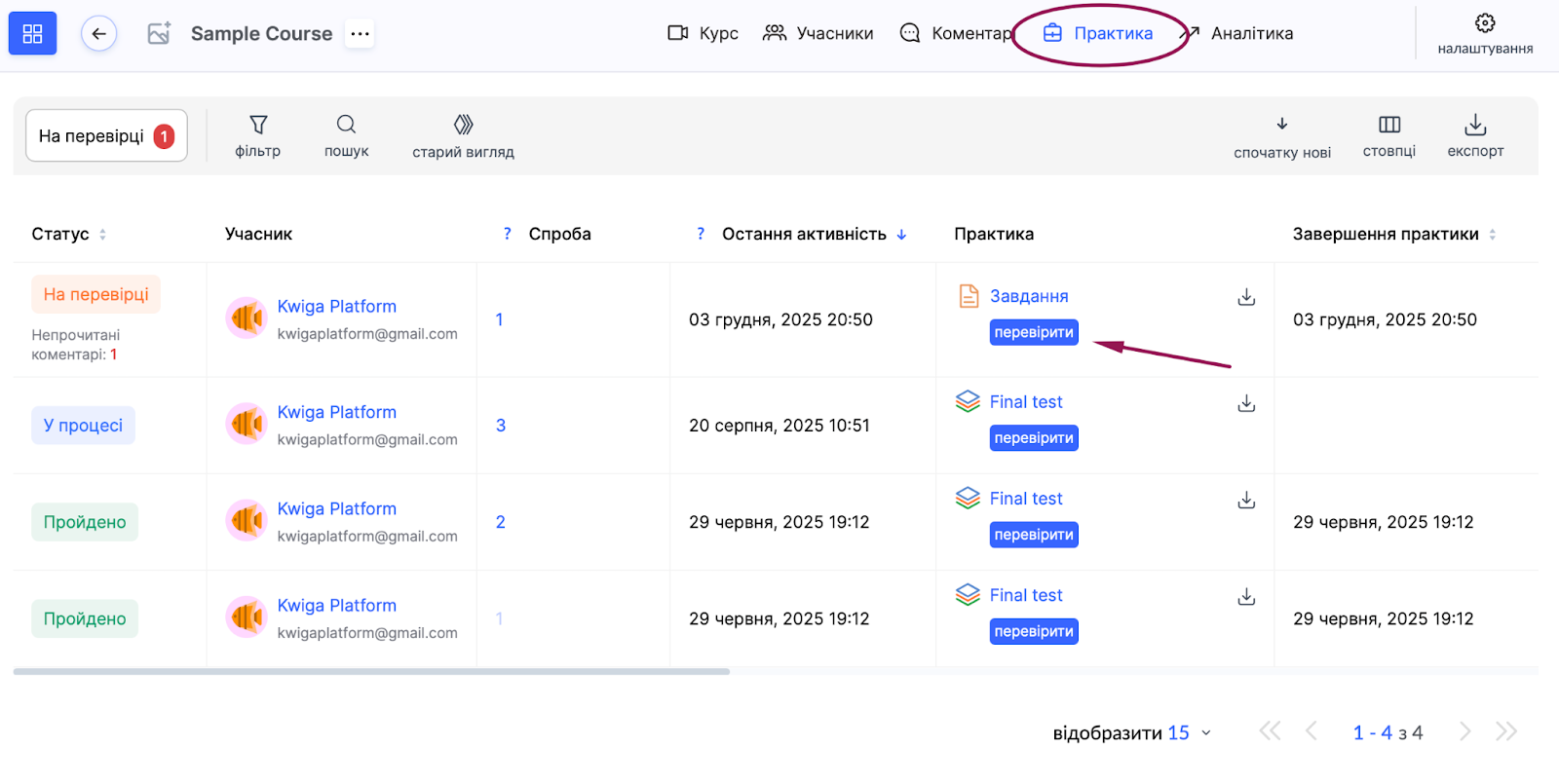Download the Завдання practice file
Viewport: 1559px width, 784px height.
tap(1246, 297)
